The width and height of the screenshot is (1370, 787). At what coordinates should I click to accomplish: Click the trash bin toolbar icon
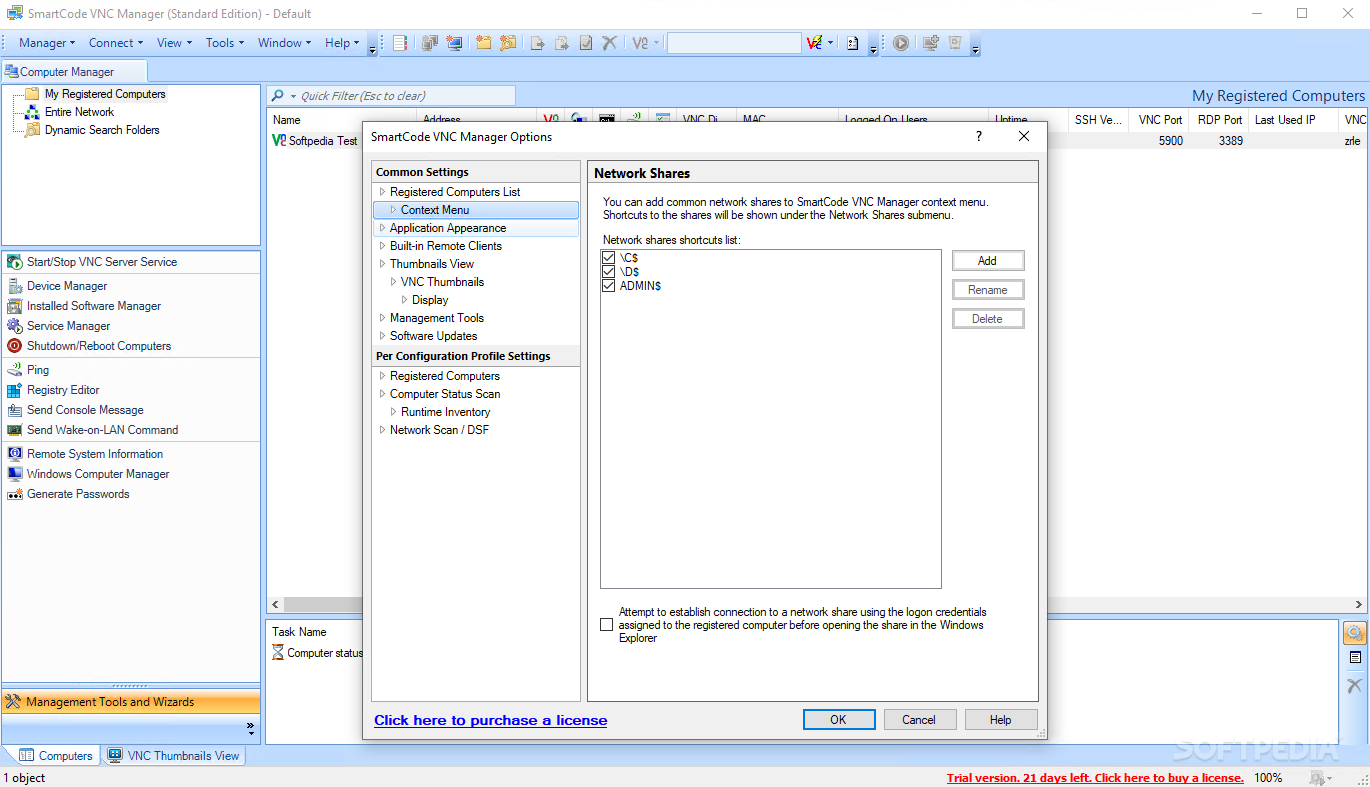point(955,43)
